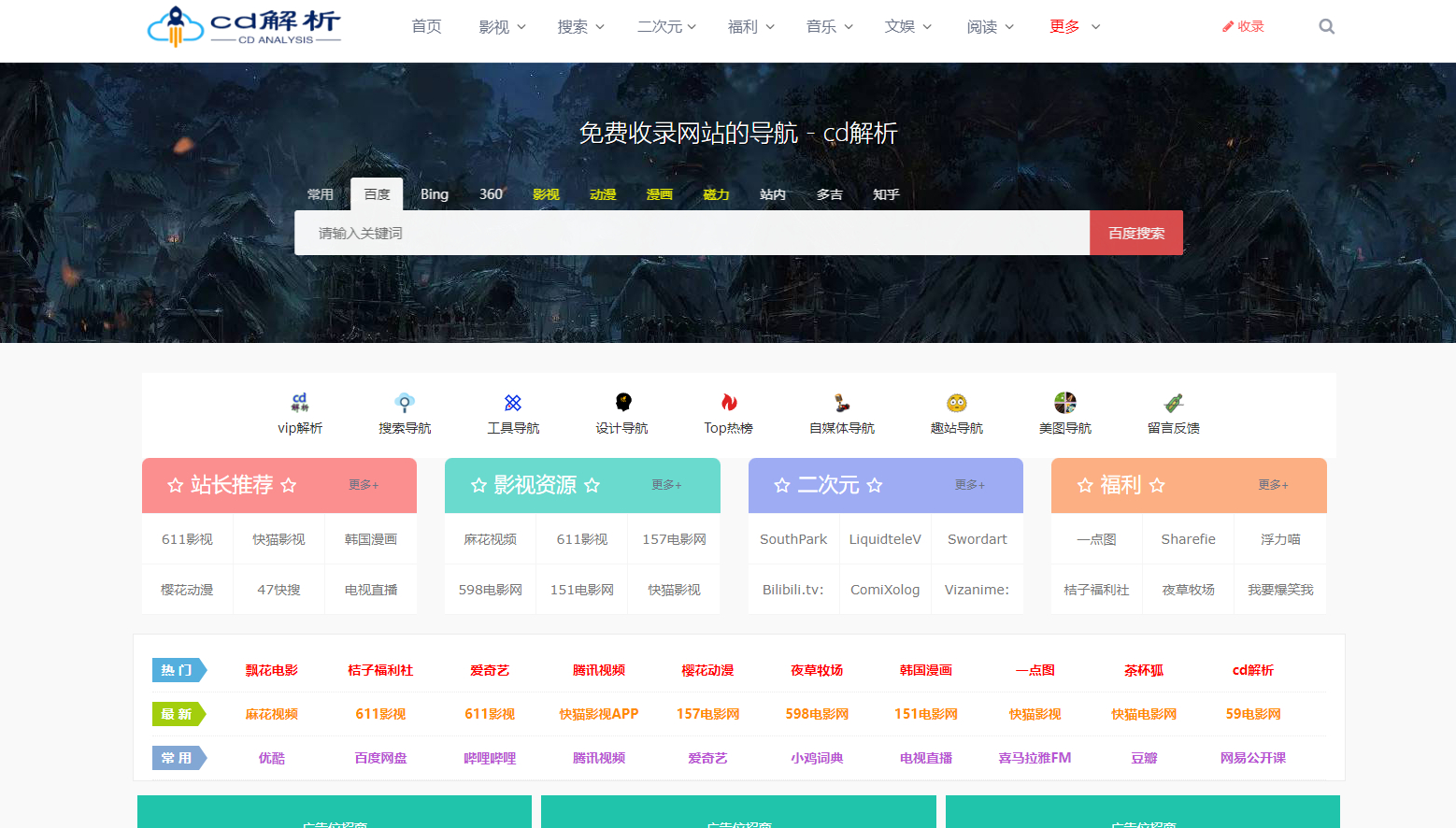Click the search magnifier in the header
Image resolution: width=1456 pixels, height=828 pixels.
(x=1326, y=26)
